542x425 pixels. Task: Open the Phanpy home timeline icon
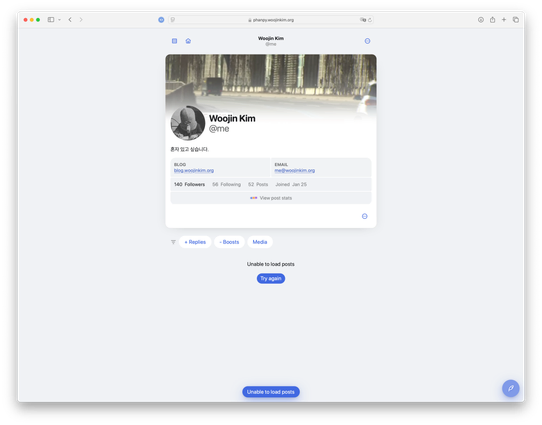(188, 41)
